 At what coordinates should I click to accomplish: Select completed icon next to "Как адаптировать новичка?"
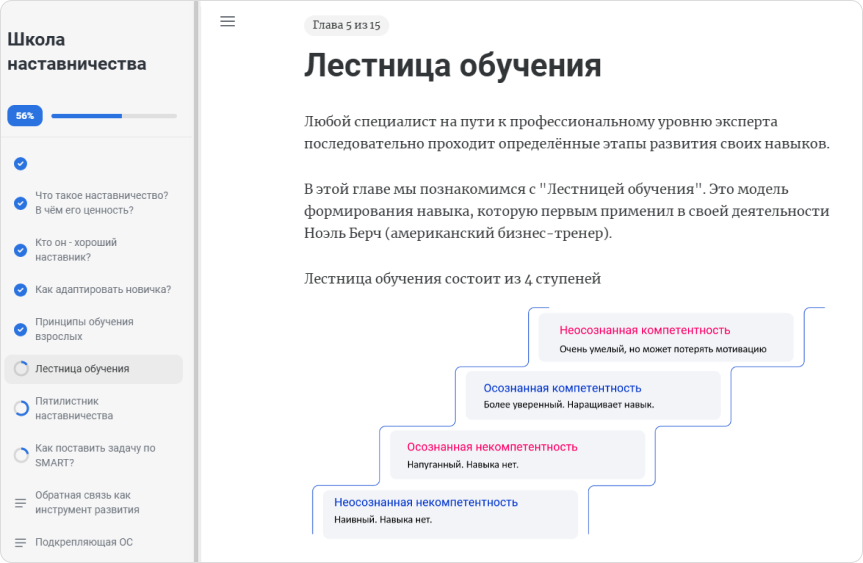[20, 290]
